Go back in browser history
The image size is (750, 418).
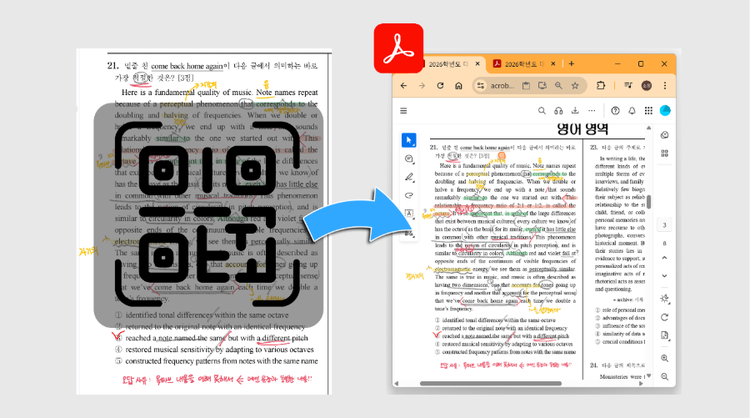[404, 86]
